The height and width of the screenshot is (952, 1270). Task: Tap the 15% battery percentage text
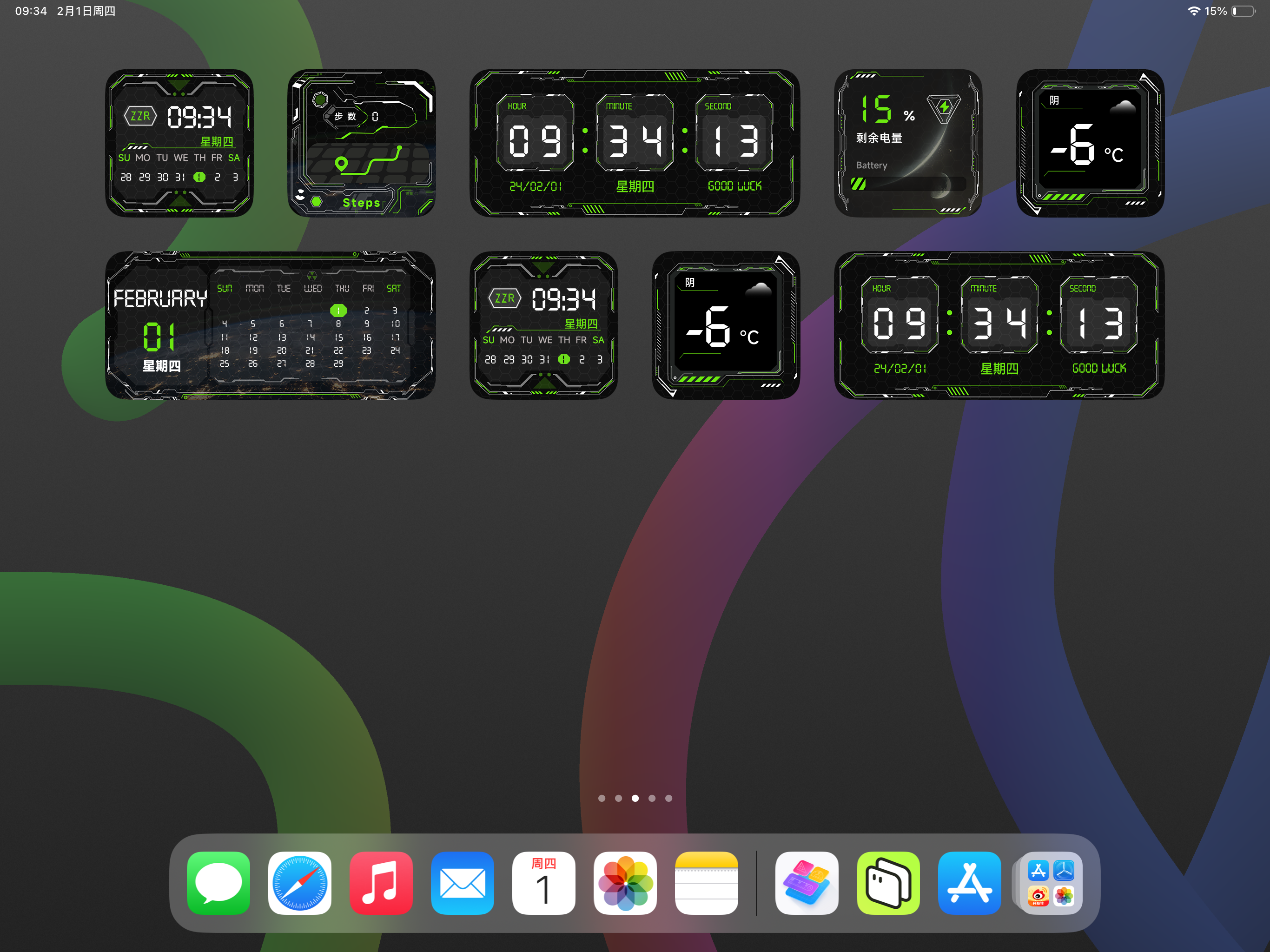coord(1216,11)
